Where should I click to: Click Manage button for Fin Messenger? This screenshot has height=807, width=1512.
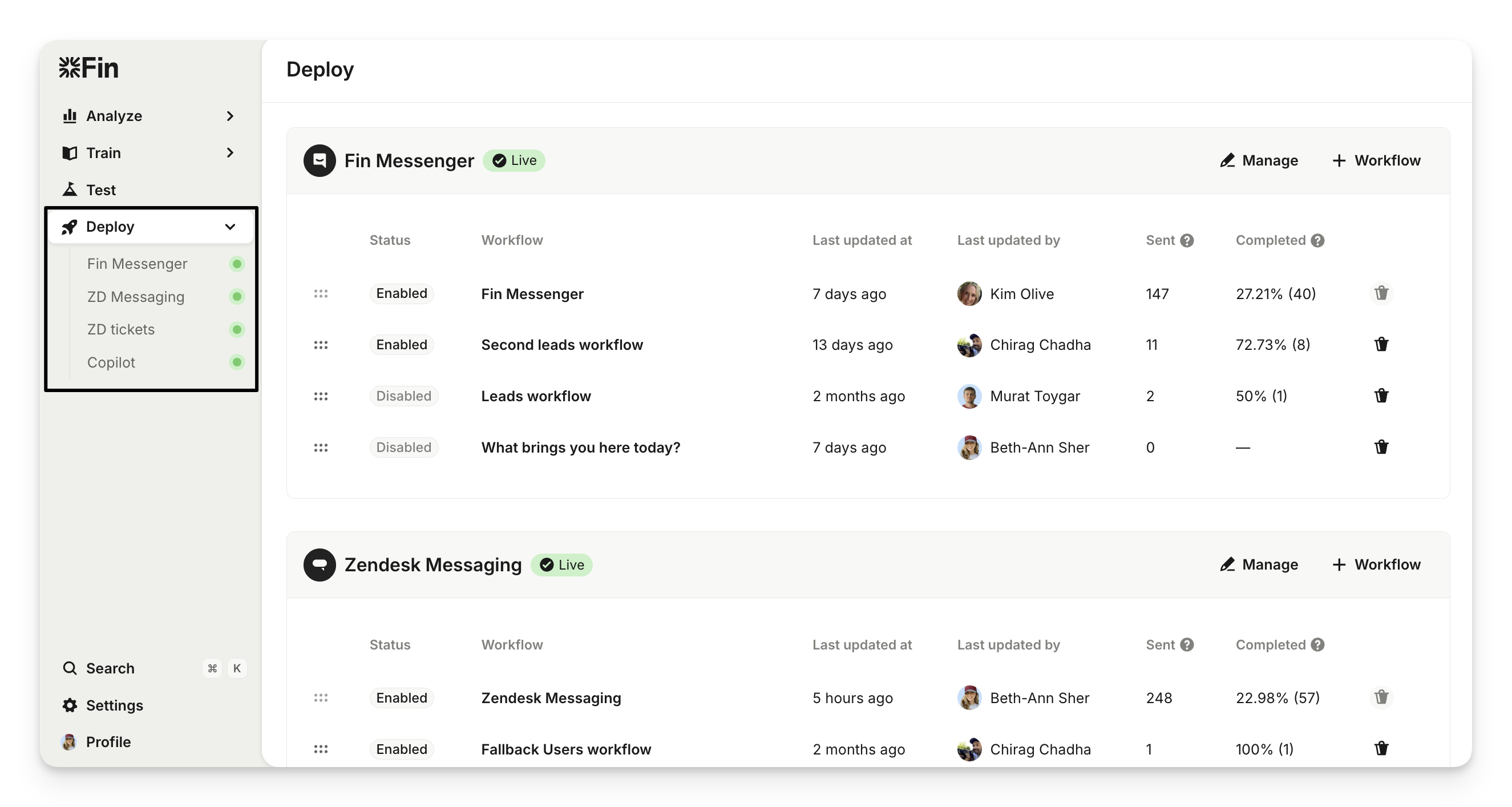click(x=1259, y=160)
